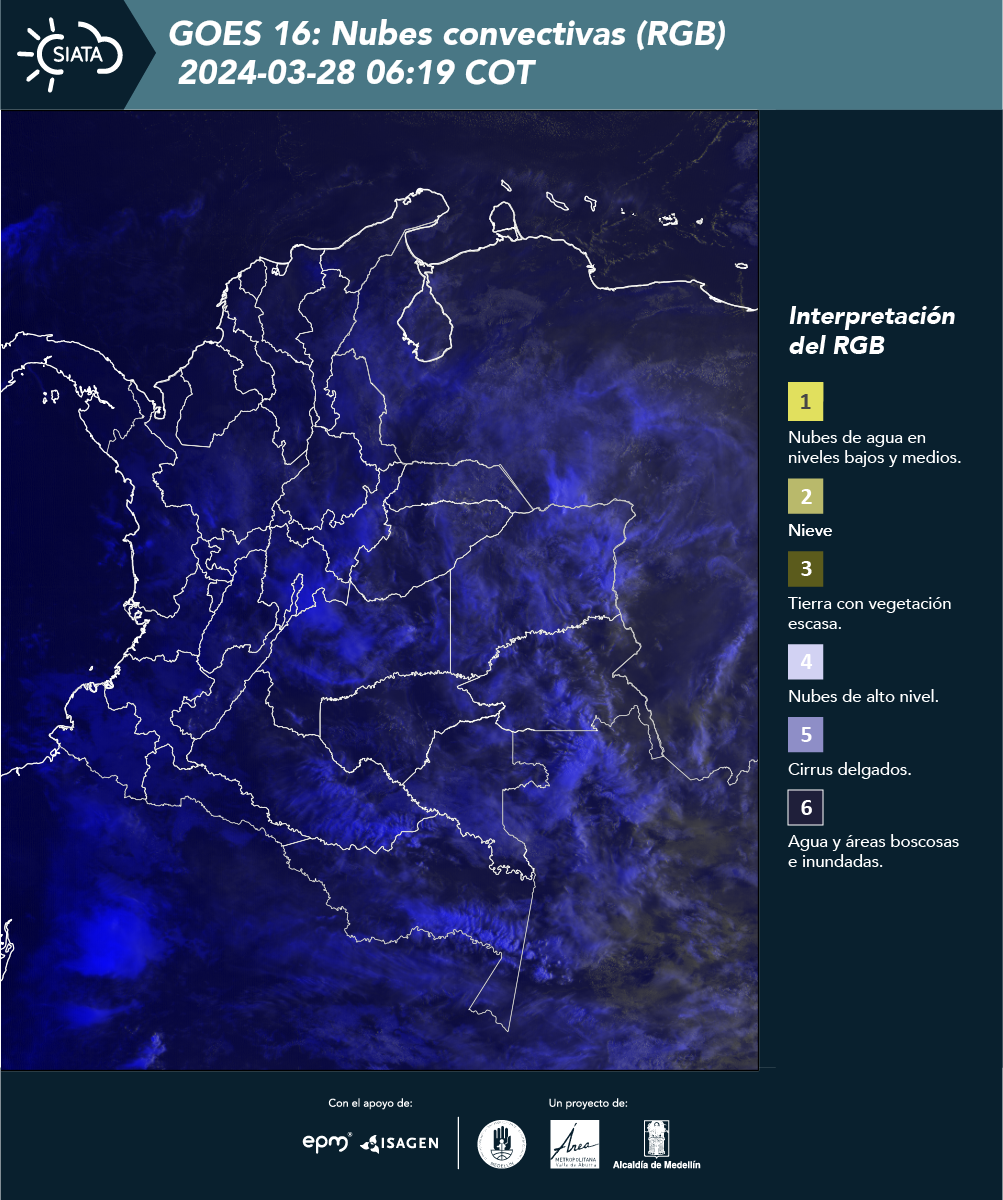Click the Área Metropolitana Valle de Aburrá logo

click(x=575, y=1144)
